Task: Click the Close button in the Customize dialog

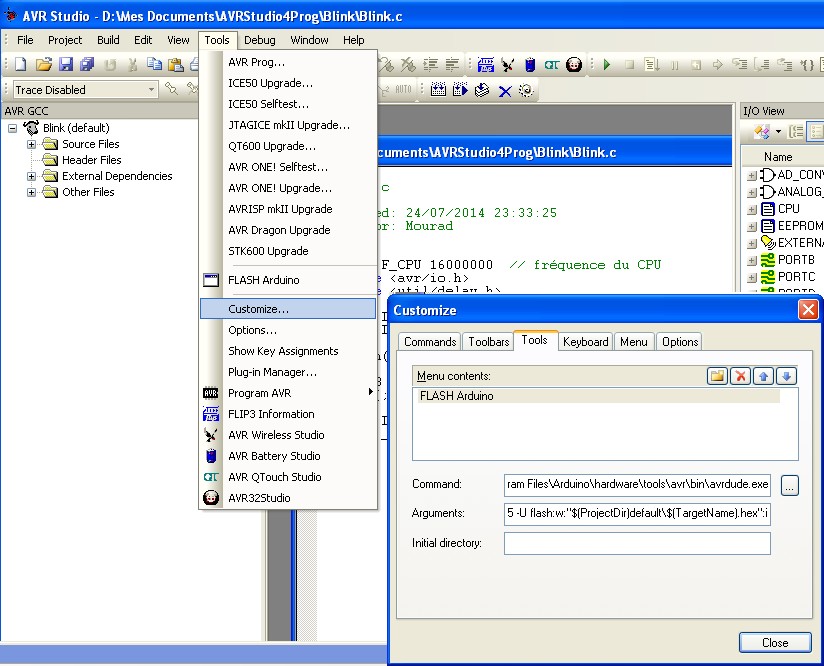Action: point(775,642)
